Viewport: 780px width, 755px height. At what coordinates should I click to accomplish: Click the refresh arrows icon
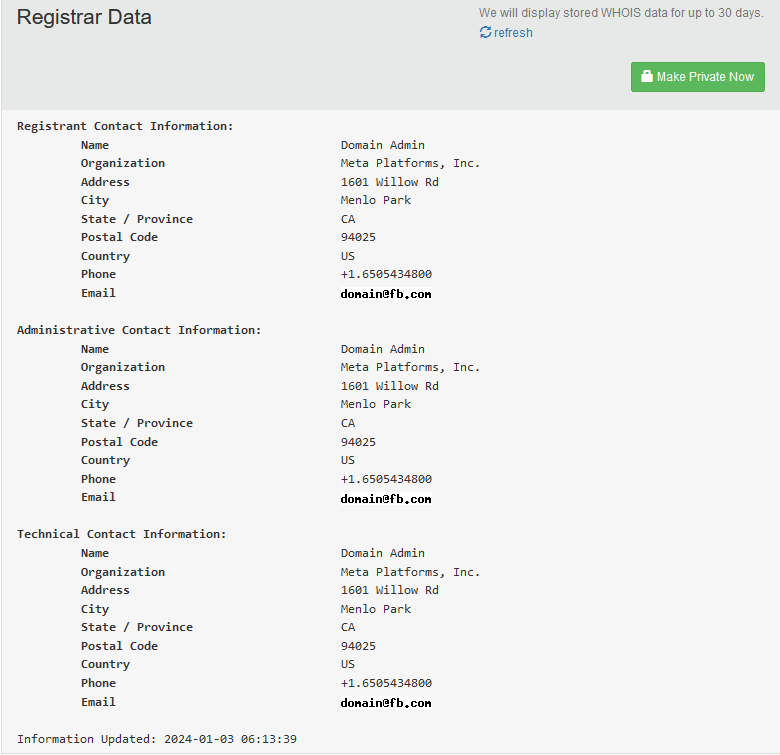tap(485, 32)
